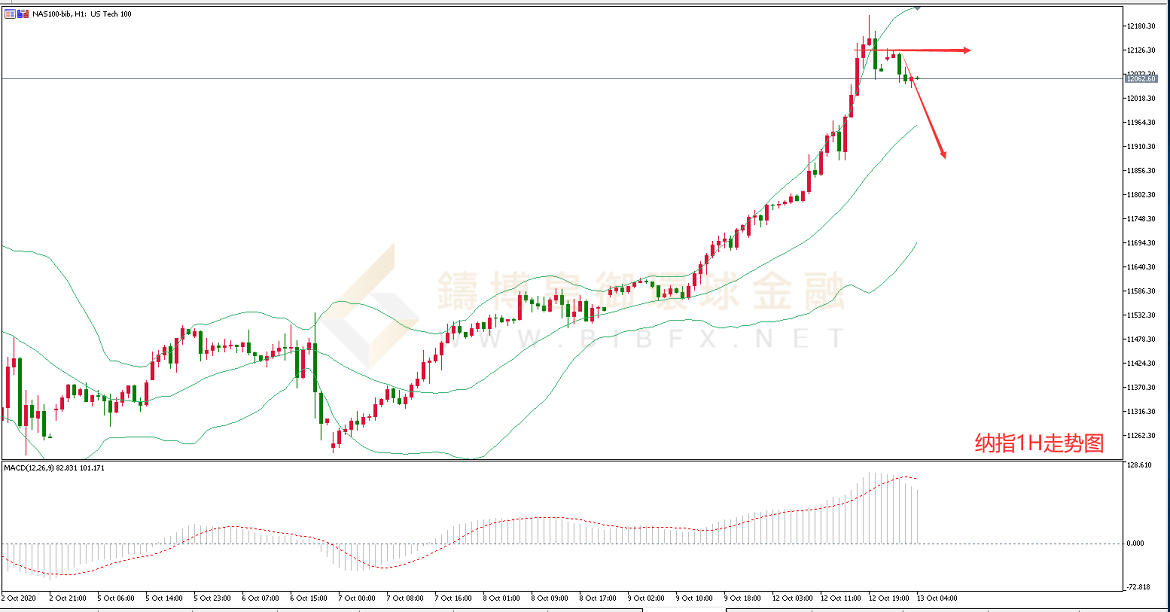Screen dimensions: 1170x612
Task: Click the first one-click trading icon at top-left
Action: (x=9, y=14)
